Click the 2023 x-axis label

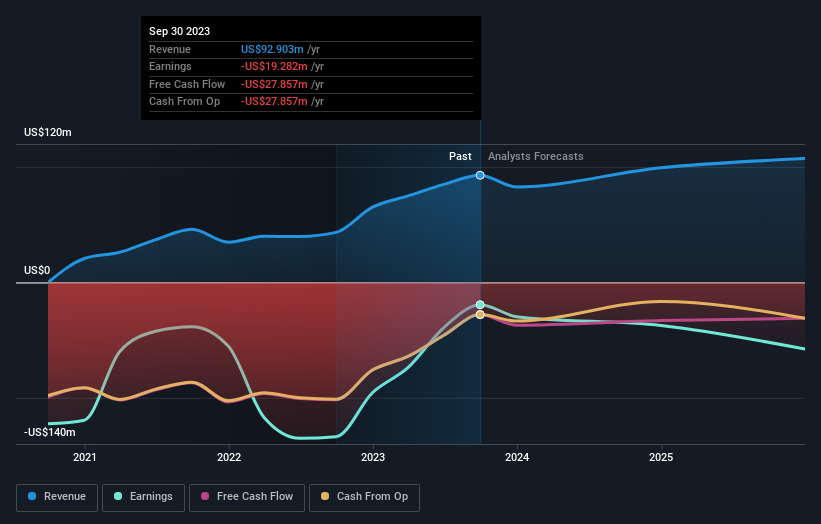click(373, 458)
